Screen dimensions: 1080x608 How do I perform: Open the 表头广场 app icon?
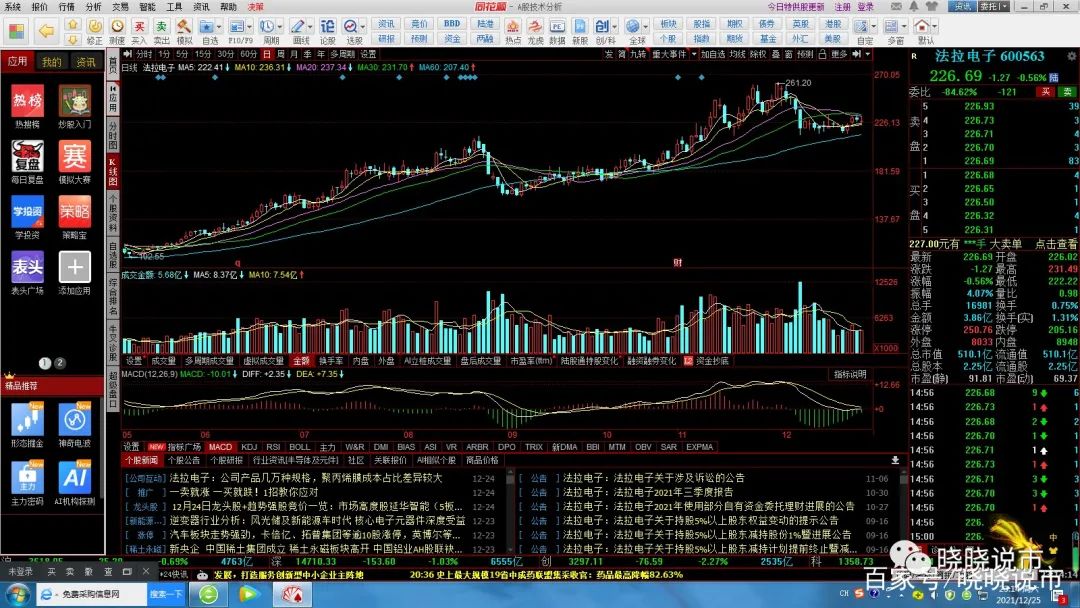[28, 267]
